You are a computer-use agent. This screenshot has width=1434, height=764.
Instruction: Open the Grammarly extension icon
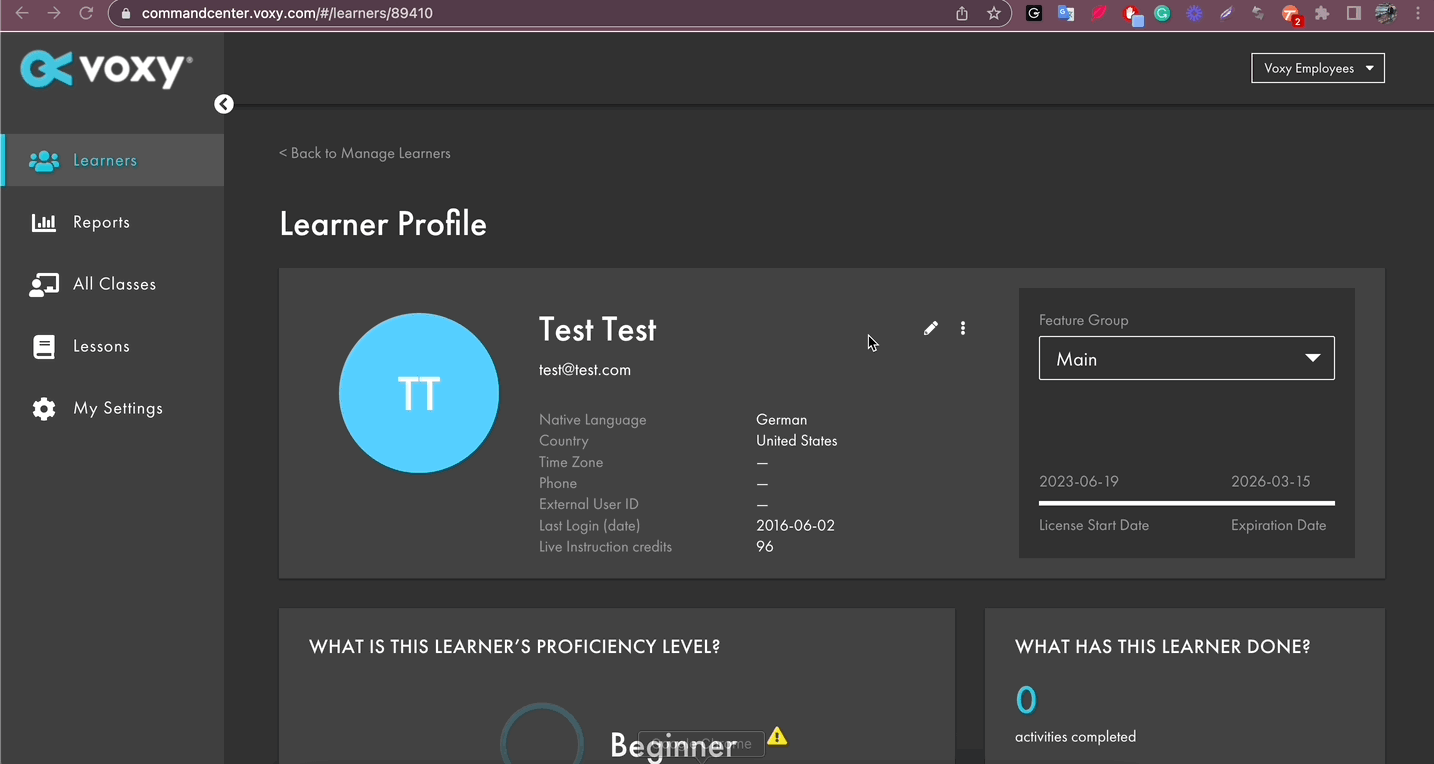coord(1161,13)
